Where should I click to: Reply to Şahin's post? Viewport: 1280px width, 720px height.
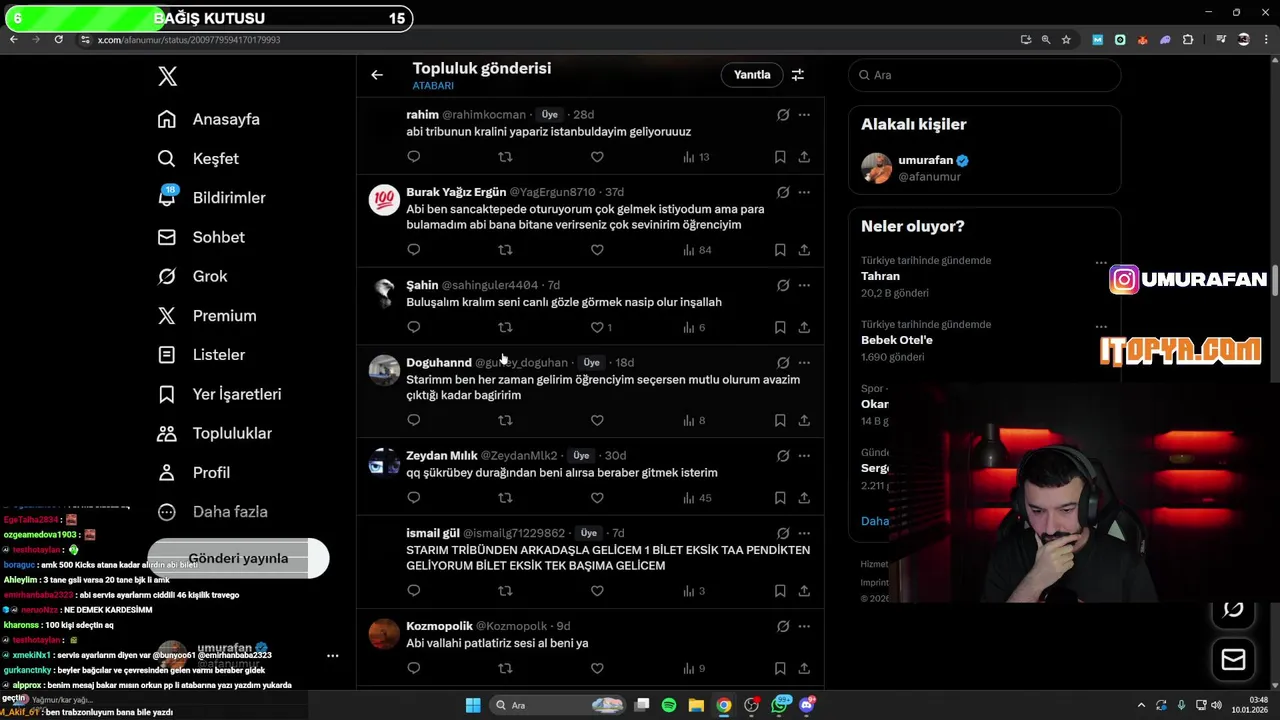tap(414, 327)
